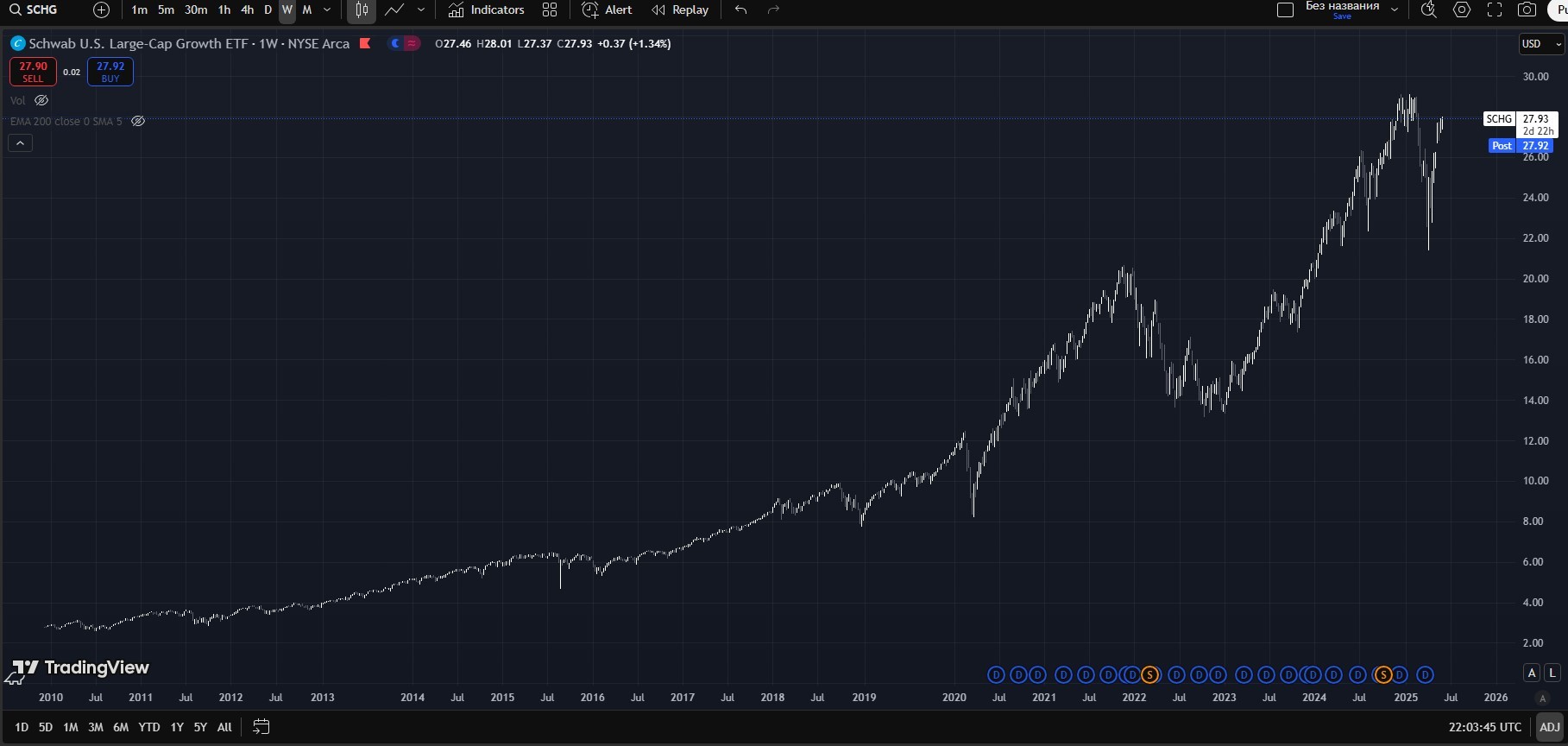This screenshot has height=746, width=1568.
Task: Select YTD date range
Action: pyautogui.click(x=149, y=727)
